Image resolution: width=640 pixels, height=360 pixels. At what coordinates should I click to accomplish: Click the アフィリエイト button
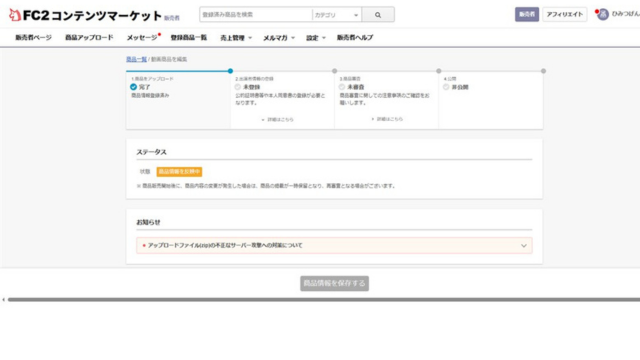coord(564,14)
